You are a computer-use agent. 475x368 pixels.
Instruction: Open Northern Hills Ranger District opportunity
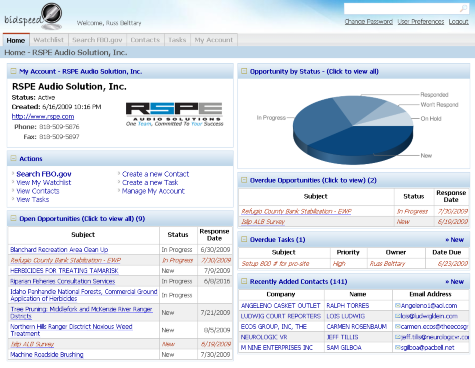point(71,330)
